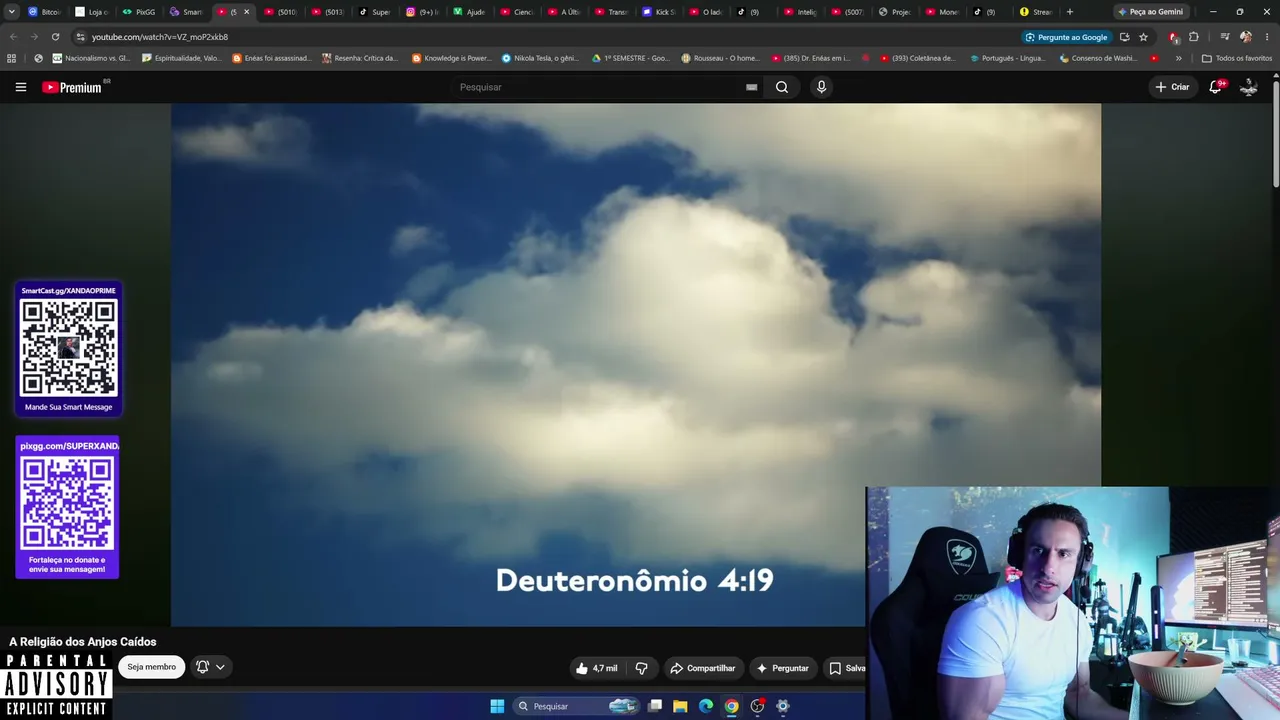
Task: Click the YouTube search magnifier button
Action: pos(782,87)
